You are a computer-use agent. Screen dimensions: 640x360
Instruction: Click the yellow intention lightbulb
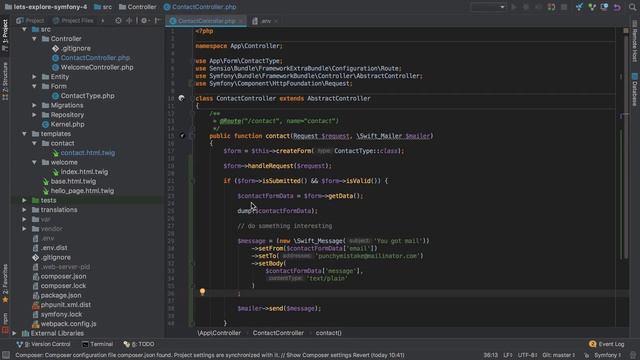coord(202,291)
